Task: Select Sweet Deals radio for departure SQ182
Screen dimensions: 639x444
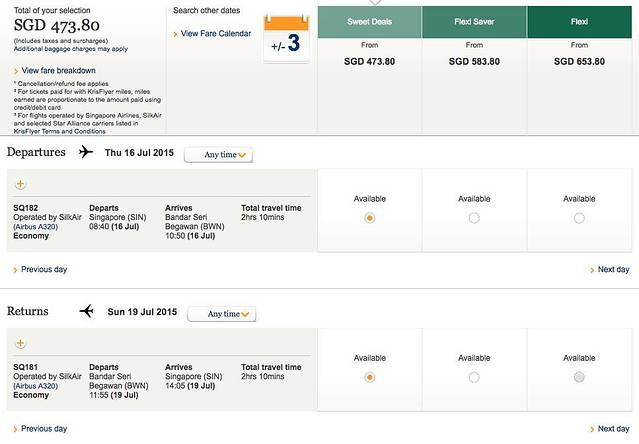Action: 369,218
